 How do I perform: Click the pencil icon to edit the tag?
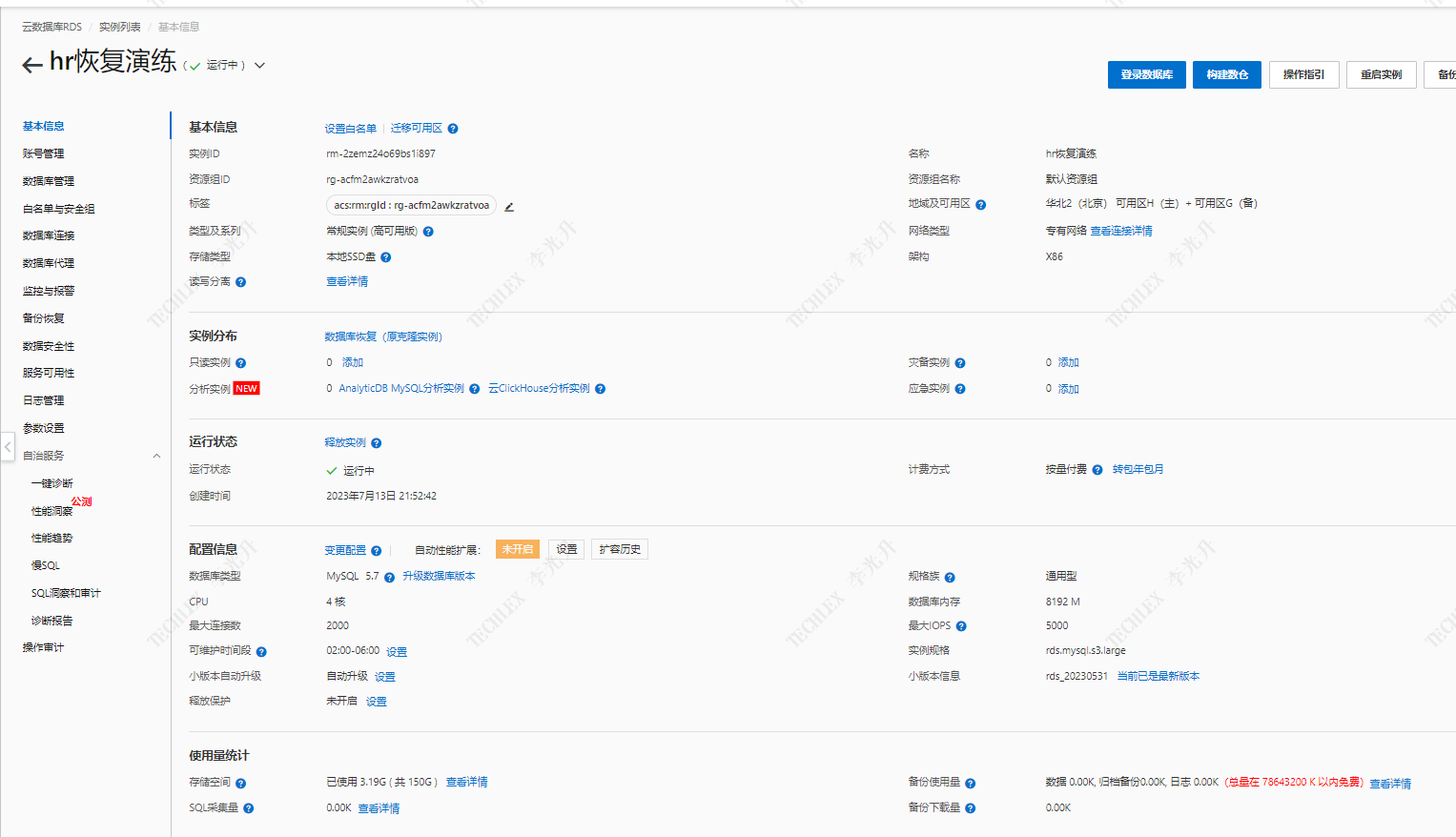coord(509,207)
